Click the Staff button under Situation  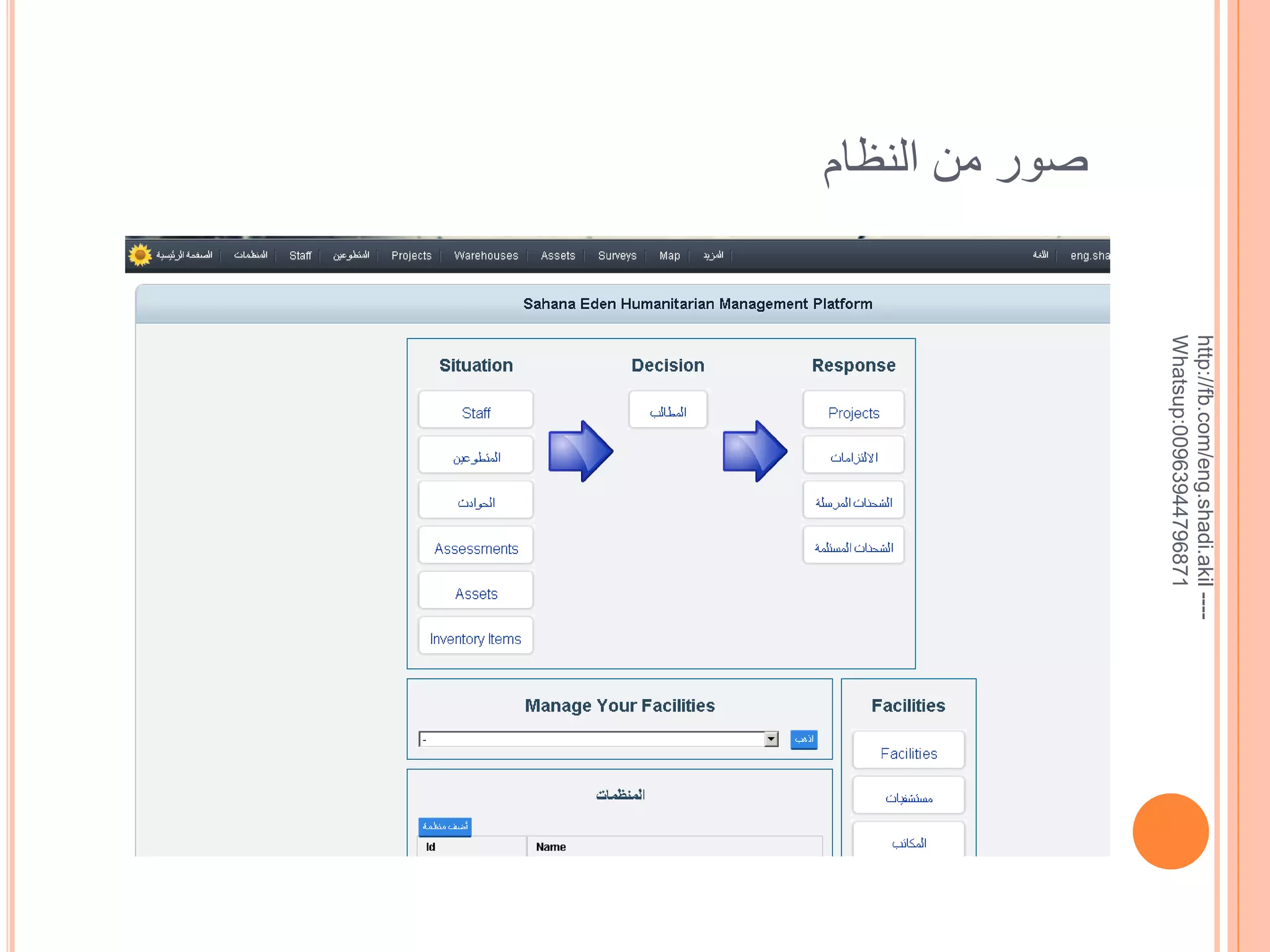click(476, 409)
